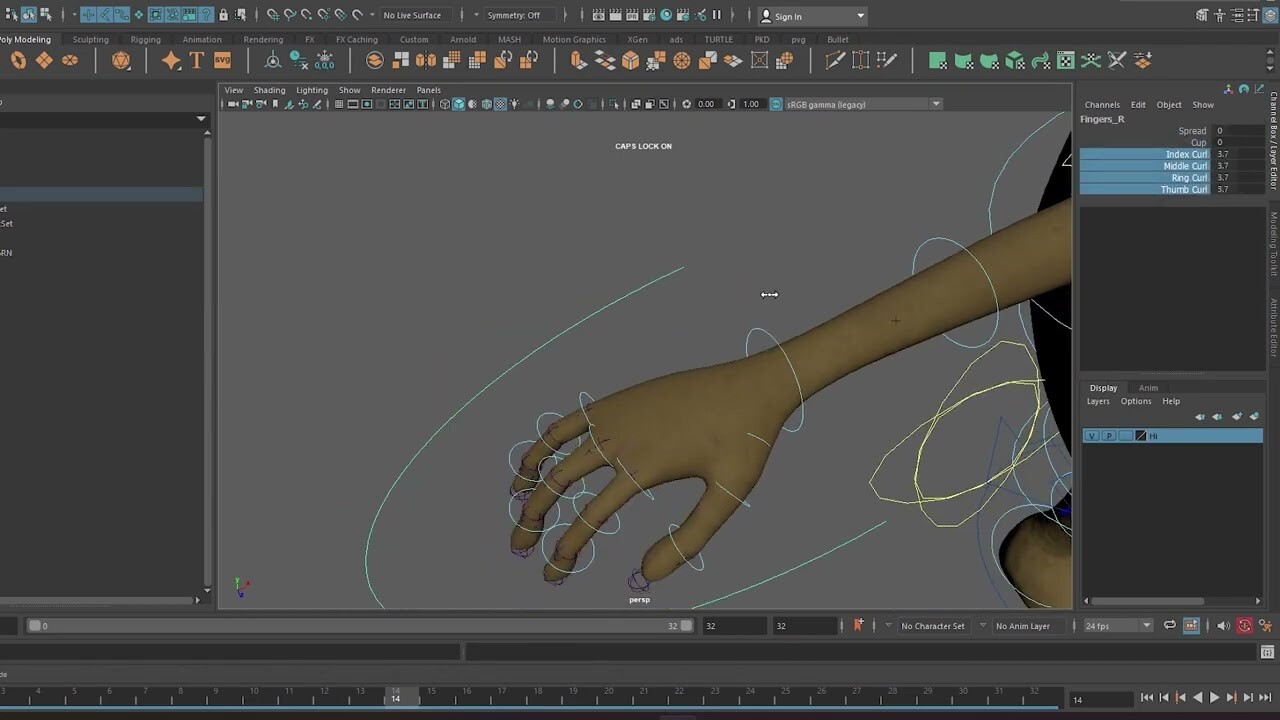Viewport: 1280px width, 720px height.
Task: Click the cycle playback loop icon near frame rate
Action: pyautogui.click(x=1168, y=625)
